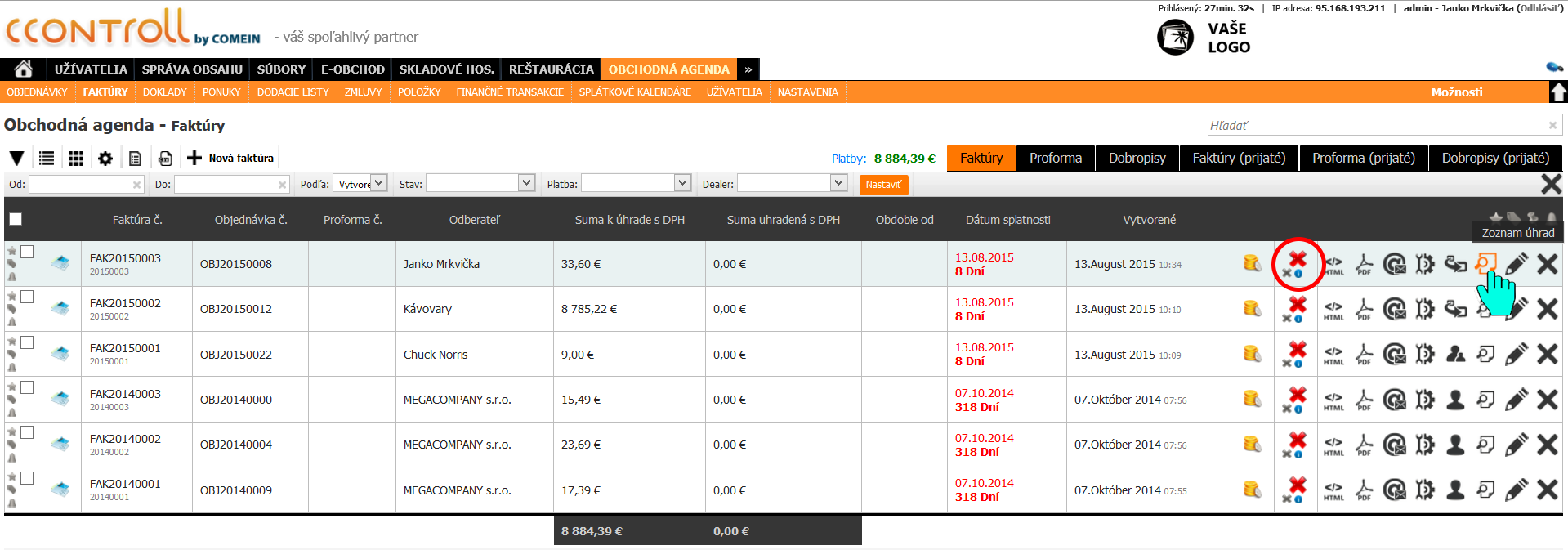Delete invoice FAK20140003 using X icon
The width and height of the screenshot is (1568, 550).
click(x=1547, y=400)
